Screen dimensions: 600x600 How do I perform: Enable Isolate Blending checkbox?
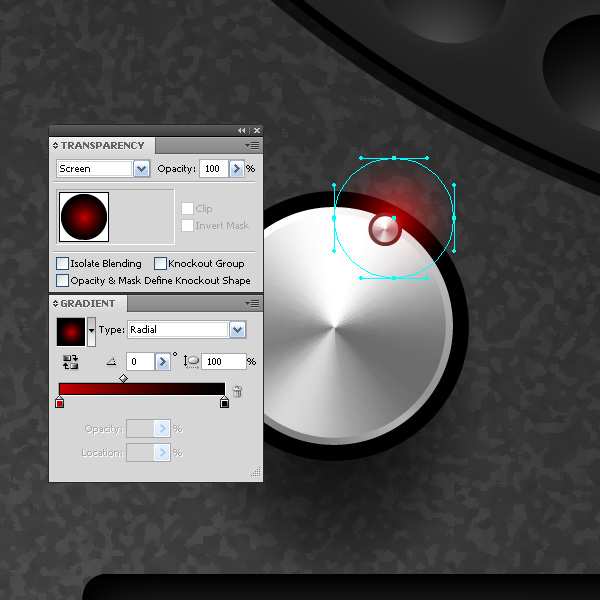pyautogui.click(x=62, y=264)
